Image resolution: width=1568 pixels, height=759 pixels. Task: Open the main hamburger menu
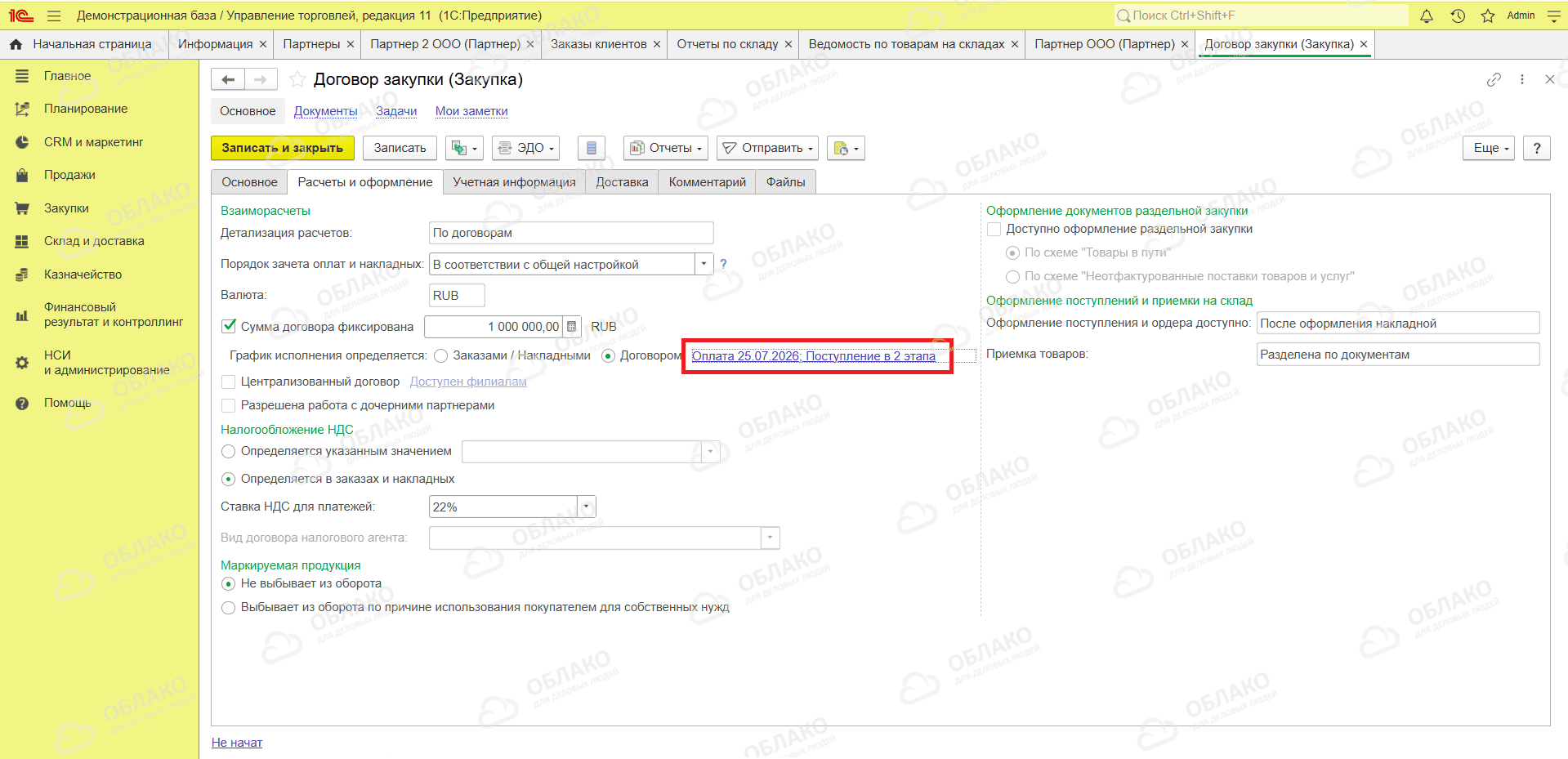point(54,16)
